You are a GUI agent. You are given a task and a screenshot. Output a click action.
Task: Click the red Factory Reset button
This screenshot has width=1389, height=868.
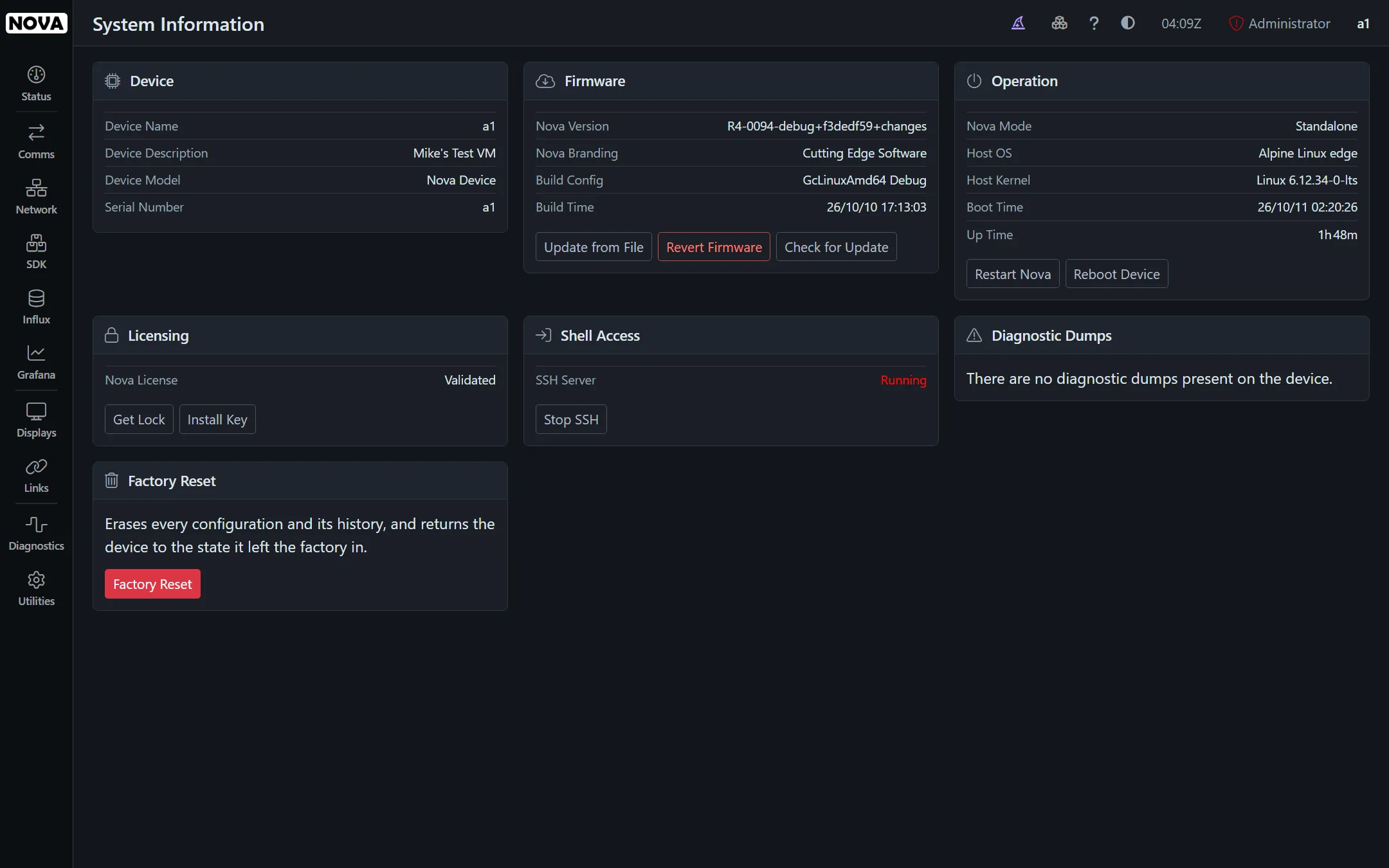click(x=152, y=584)
